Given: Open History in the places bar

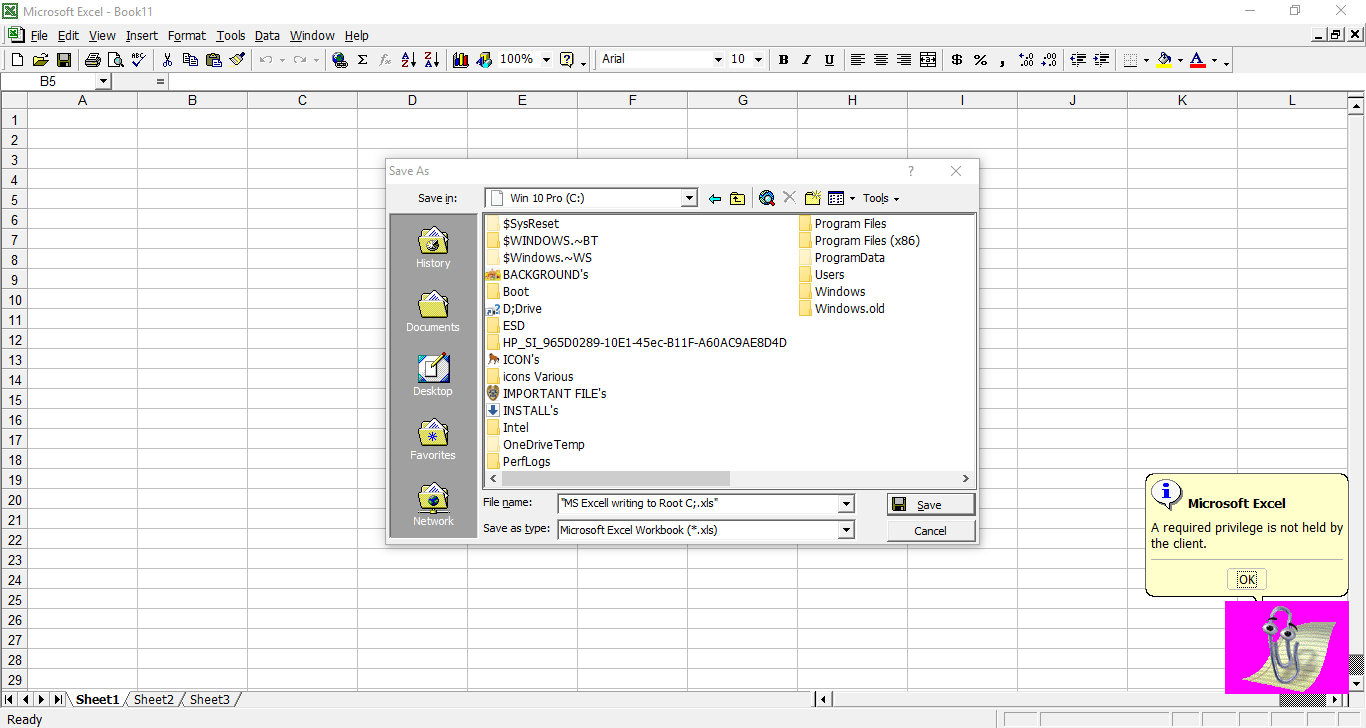Looking at the screenshot, I should [x=433, y=247].
